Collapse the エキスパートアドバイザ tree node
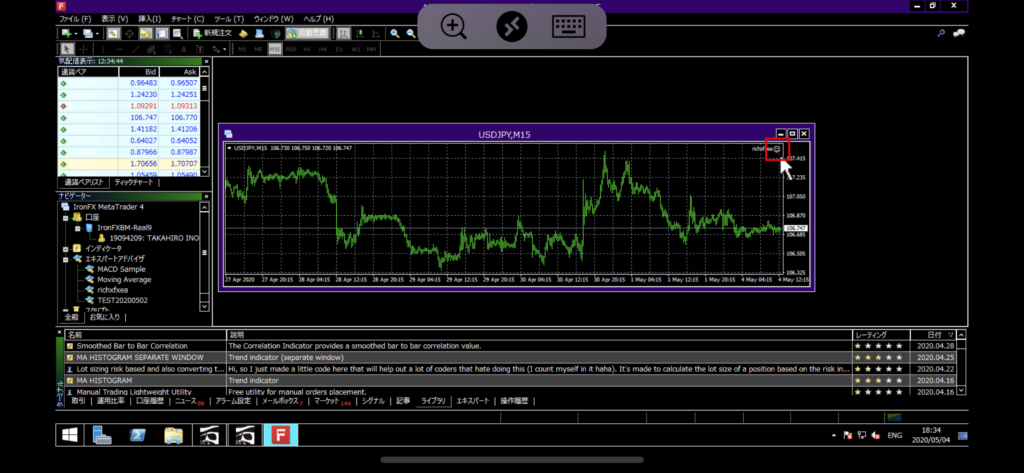Viewport: 1024px width, 473px height. pyautogui.click(x=65, y=258)
